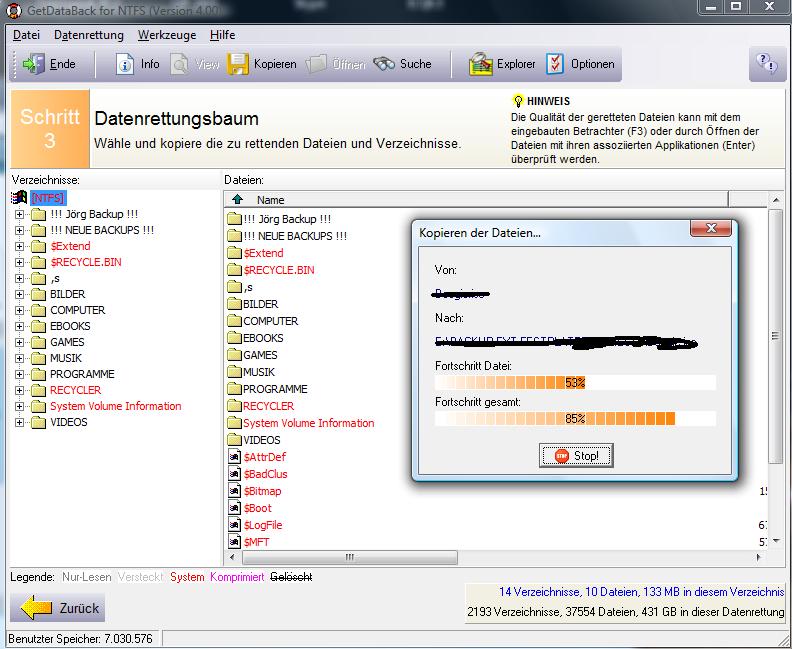Click the vertical scrollbar down arrow
Viewport: 792px width, 649px height.
tap(776, 541)
